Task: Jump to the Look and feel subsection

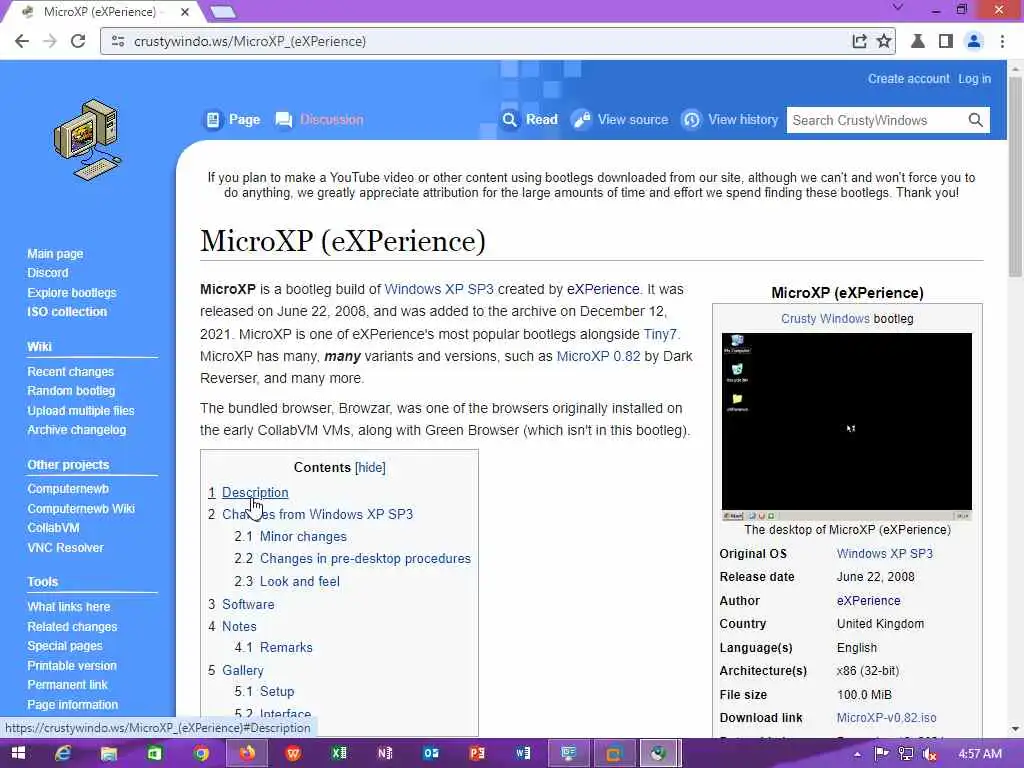Action: (x=300, y=582)
